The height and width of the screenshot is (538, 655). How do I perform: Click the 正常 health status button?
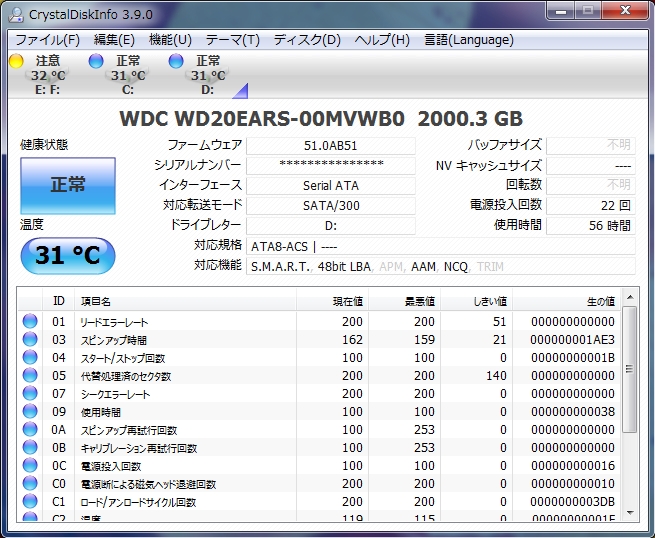[68, 185]
